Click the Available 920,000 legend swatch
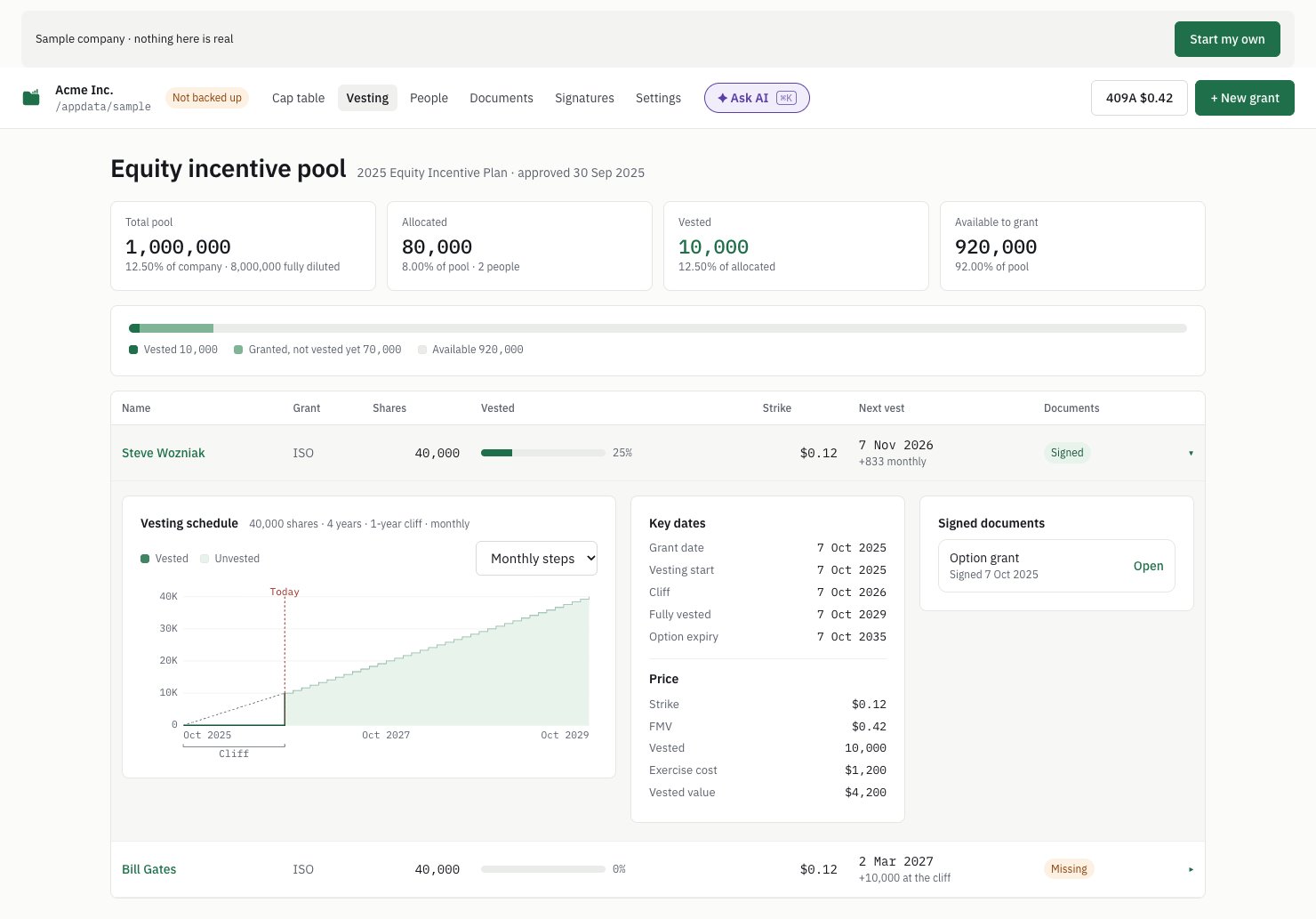This screenshot has height=919, width=1316. (x=422, y=350)
